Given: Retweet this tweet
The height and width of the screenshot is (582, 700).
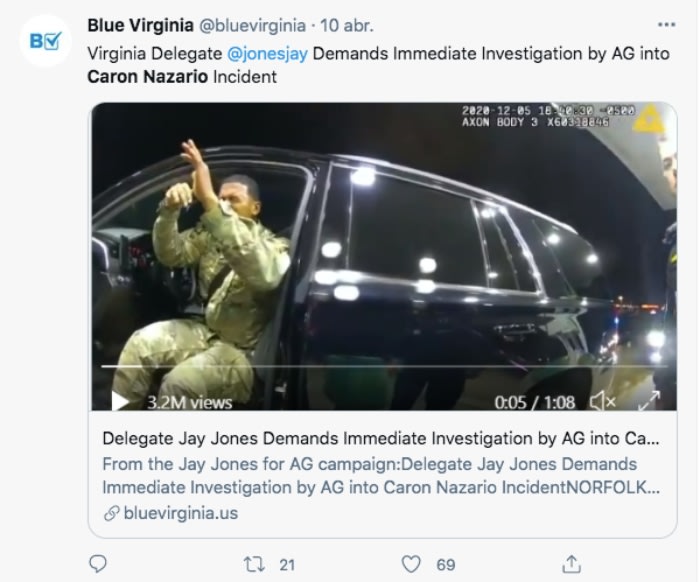Looking at the screenshot, I should pyautogui.click(x=255, y=564).
